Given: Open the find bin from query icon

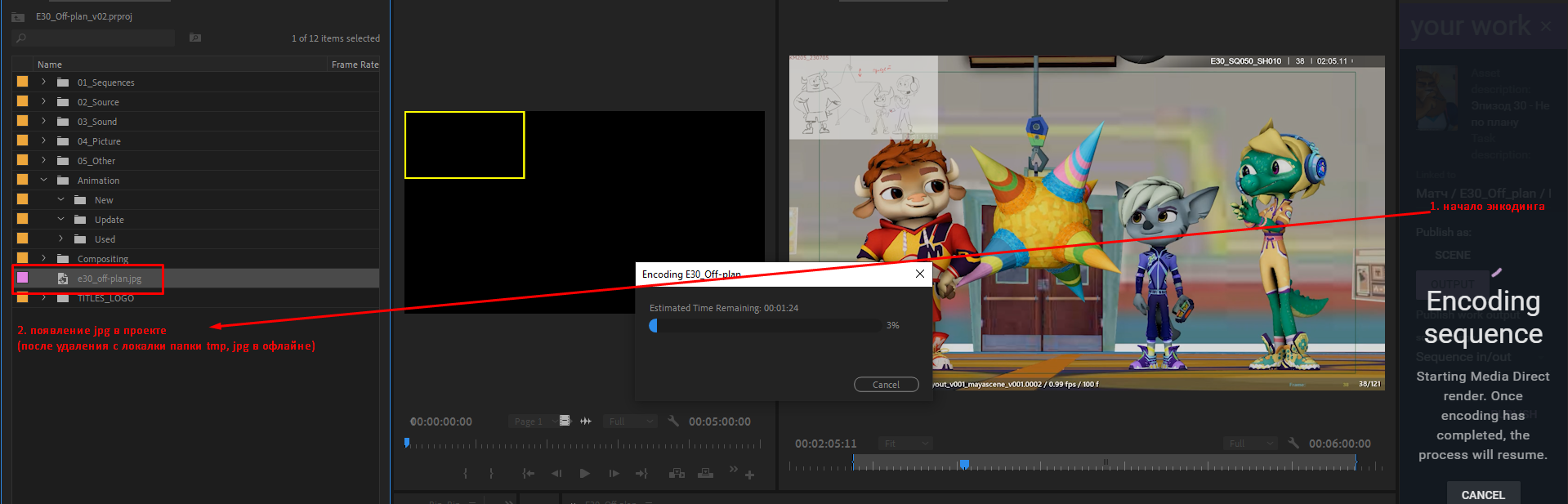Looking at the screenshot, I should [x=195, y=38].
